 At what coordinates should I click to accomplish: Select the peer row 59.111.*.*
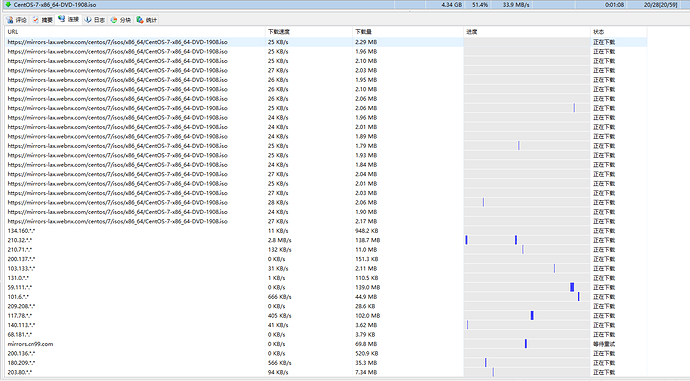326,287
